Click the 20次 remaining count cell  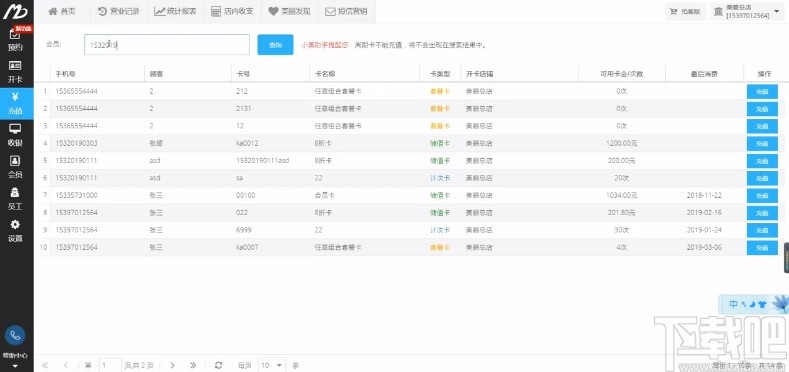621,178
